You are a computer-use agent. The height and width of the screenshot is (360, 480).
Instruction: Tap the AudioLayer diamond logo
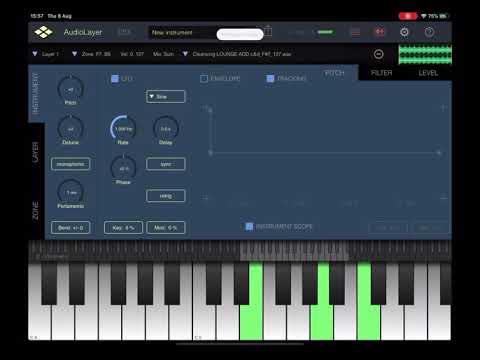click(43, 32)
